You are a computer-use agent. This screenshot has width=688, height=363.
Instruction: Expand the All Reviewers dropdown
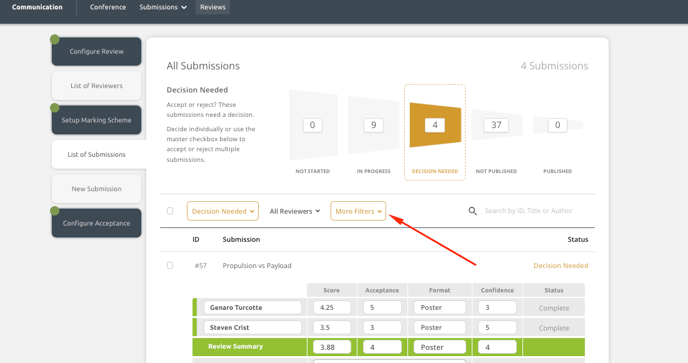tap(294, 211)
